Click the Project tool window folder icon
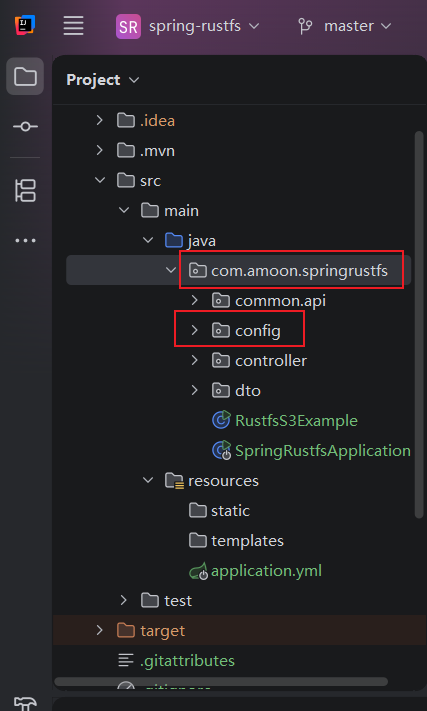Image resolution: width=427 pixels, height=711 pixels. (x=25, y=76)
